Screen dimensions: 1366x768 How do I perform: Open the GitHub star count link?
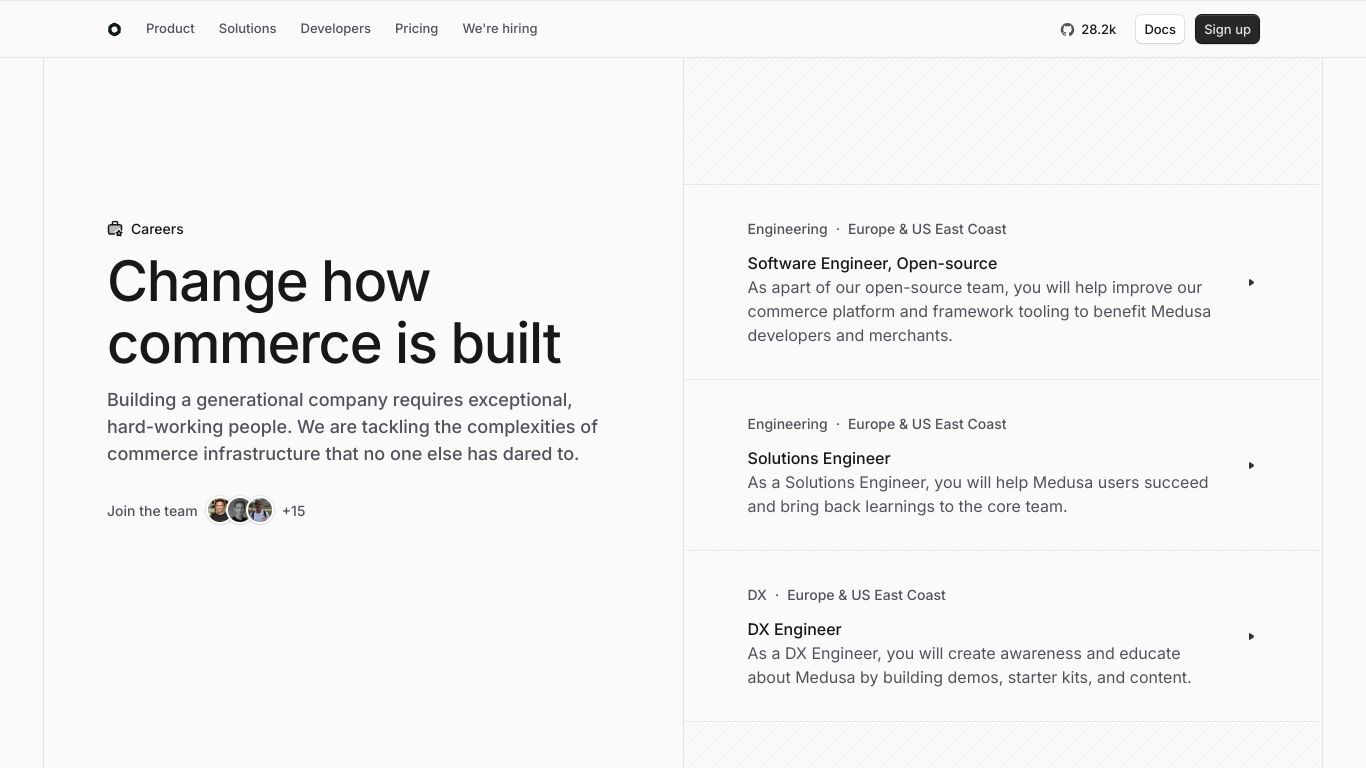tap(1088, 29)
